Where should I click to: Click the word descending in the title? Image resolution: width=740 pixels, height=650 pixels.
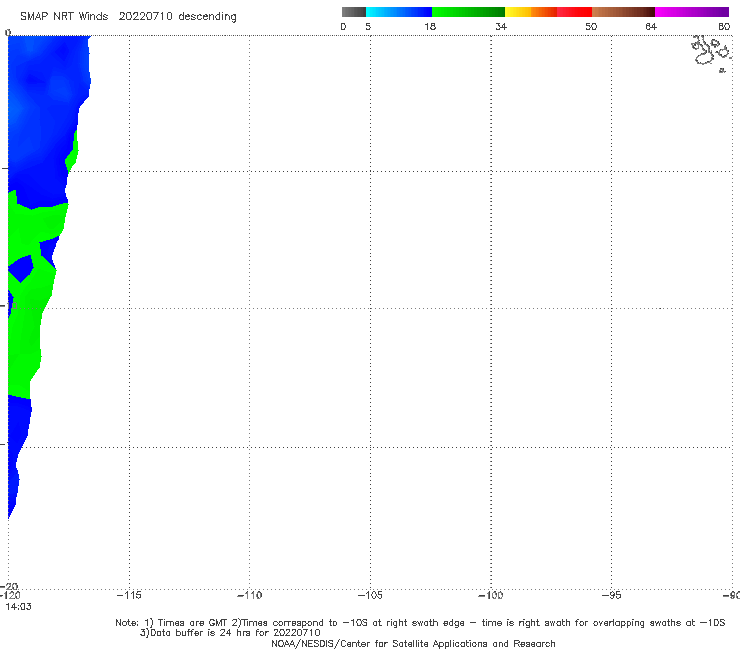(208, 17)
